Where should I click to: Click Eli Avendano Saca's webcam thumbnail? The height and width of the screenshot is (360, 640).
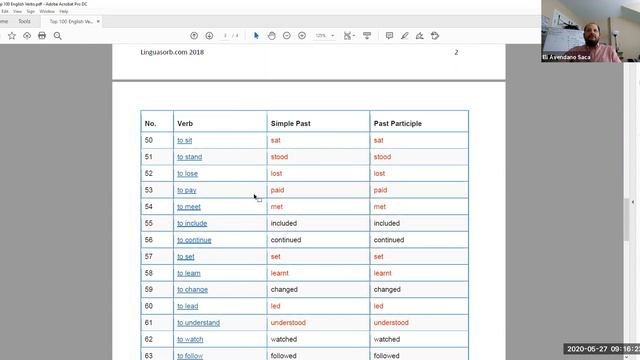click(x=591, y=31)
